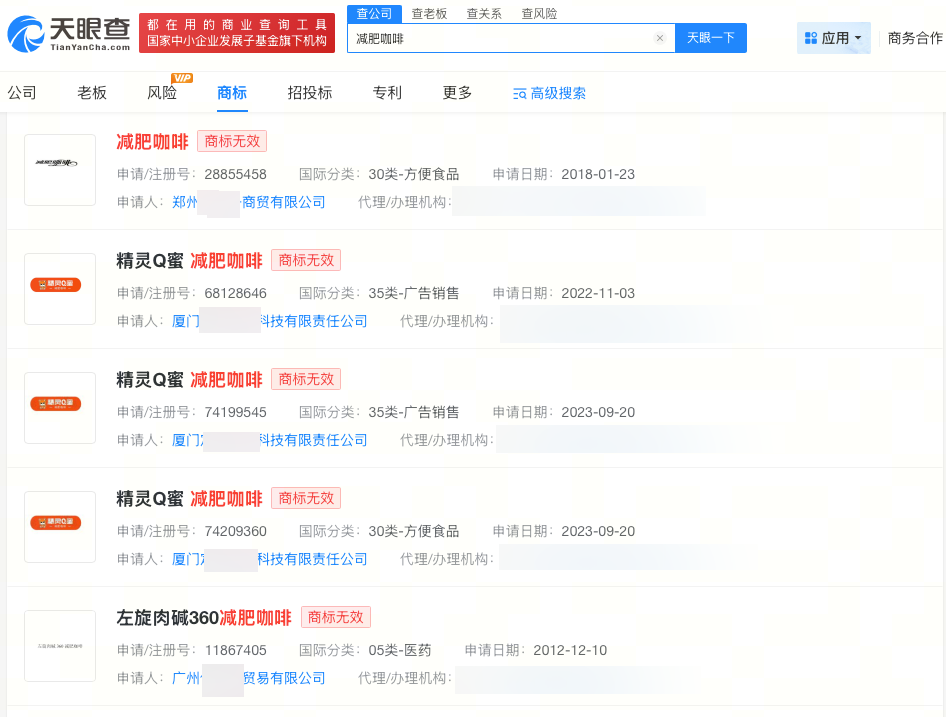
Task: Open 左旋肉碱360减肥咖啡 trademark title
Action: [204, 618]
